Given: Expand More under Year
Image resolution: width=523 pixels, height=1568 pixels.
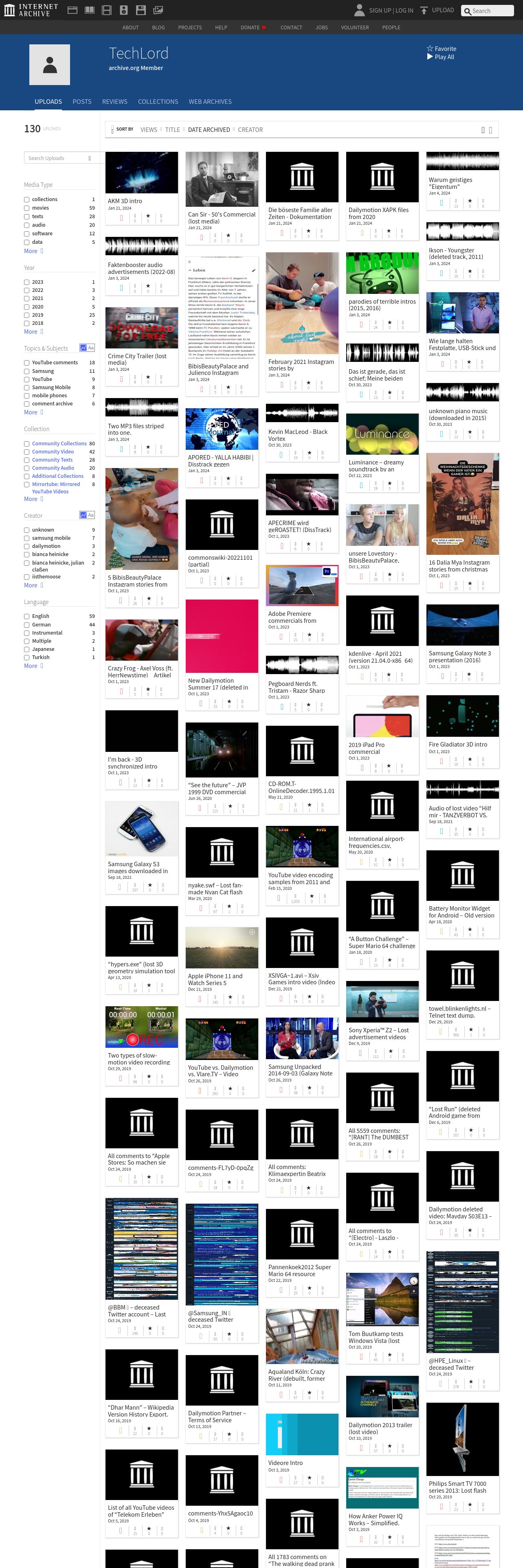Looking at the screenshot, I should pyautogui.click(x=33, y=332).
